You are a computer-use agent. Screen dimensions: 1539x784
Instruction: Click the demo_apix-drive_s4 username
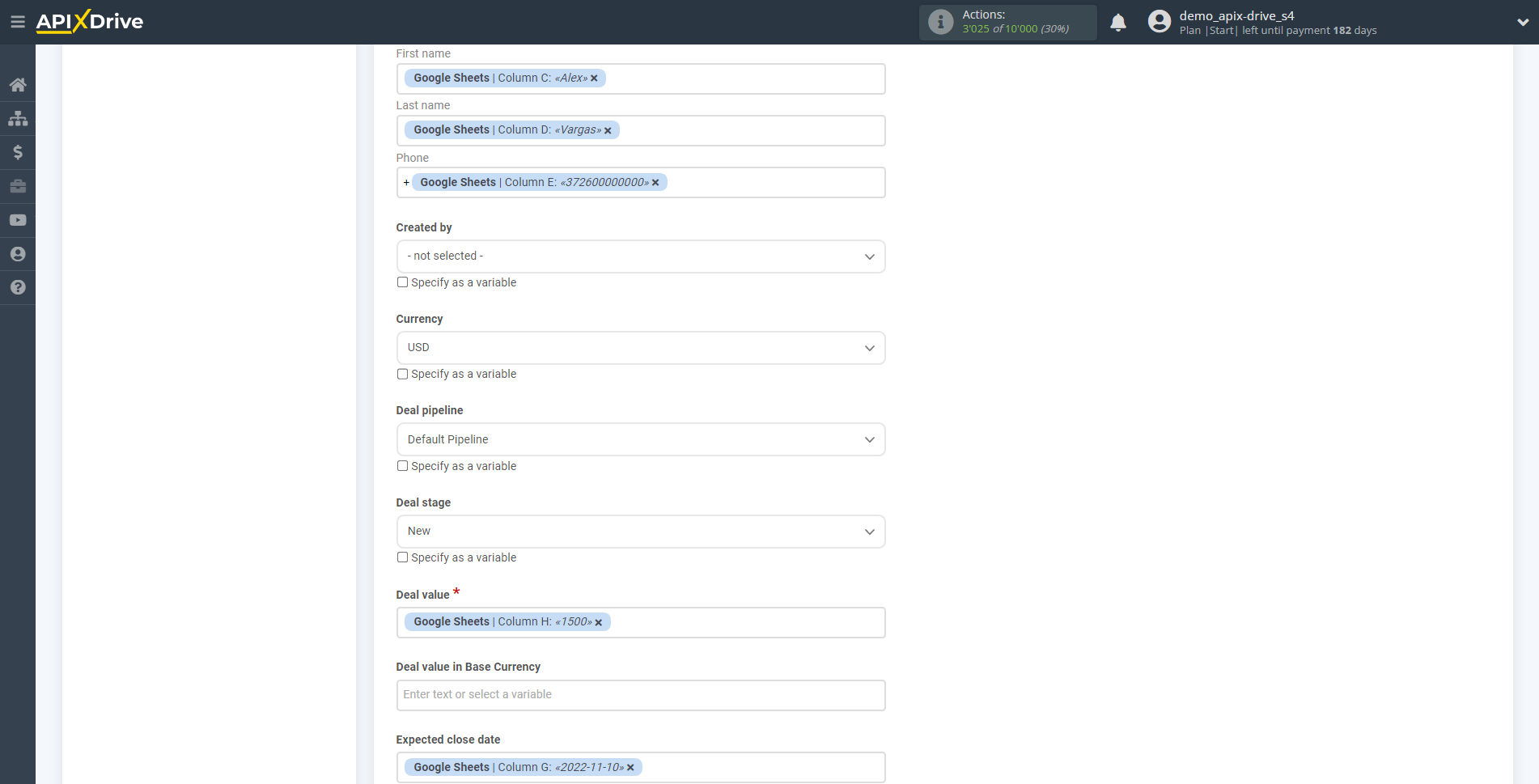1236,15
